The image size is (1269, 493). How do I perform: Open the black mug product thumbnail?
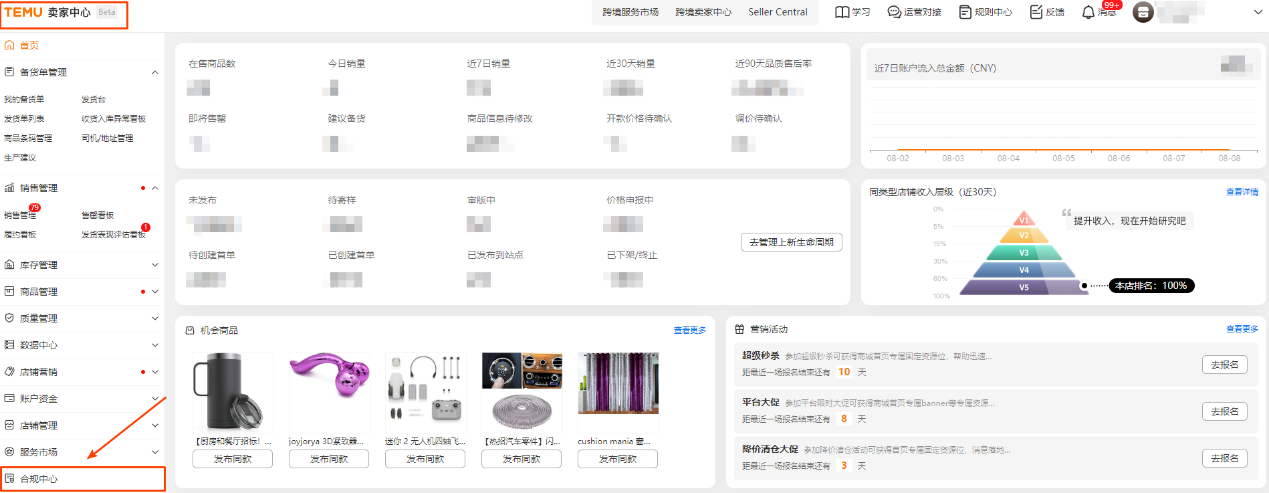point(233,392)
